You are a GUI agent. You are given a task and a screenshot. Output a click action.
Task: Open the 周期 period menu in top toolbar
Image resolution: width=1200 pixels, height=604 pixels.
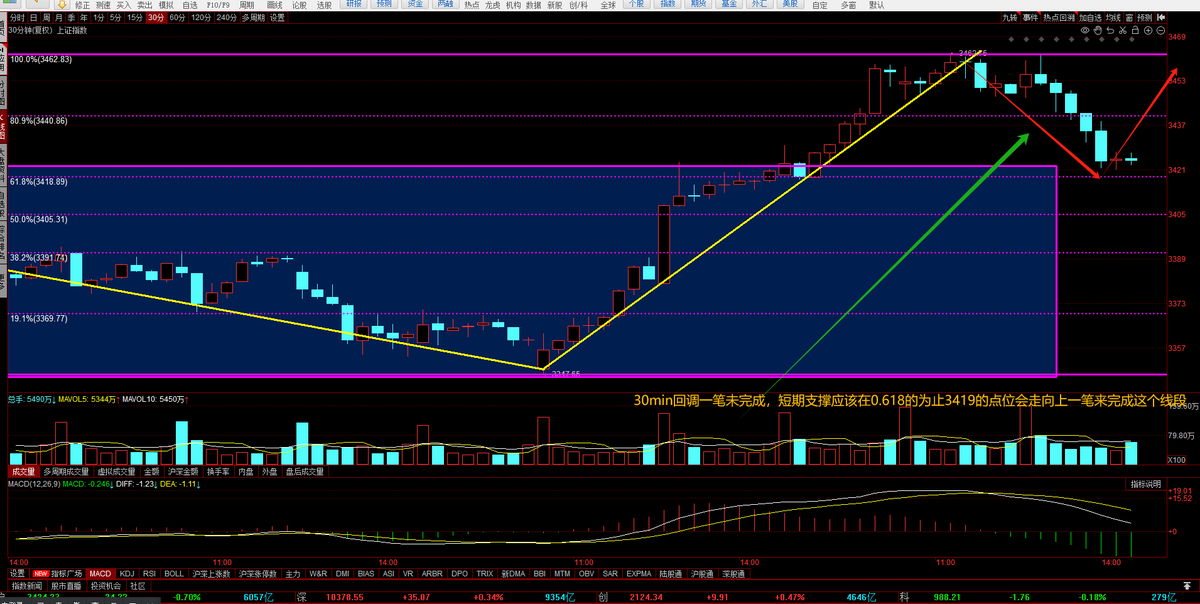click(246, 5)
